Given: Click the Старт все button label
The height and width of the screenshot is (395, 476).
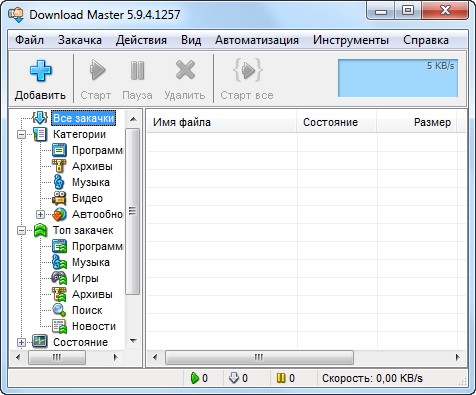Looking at the screenshot, I should (x=247, y=95).
